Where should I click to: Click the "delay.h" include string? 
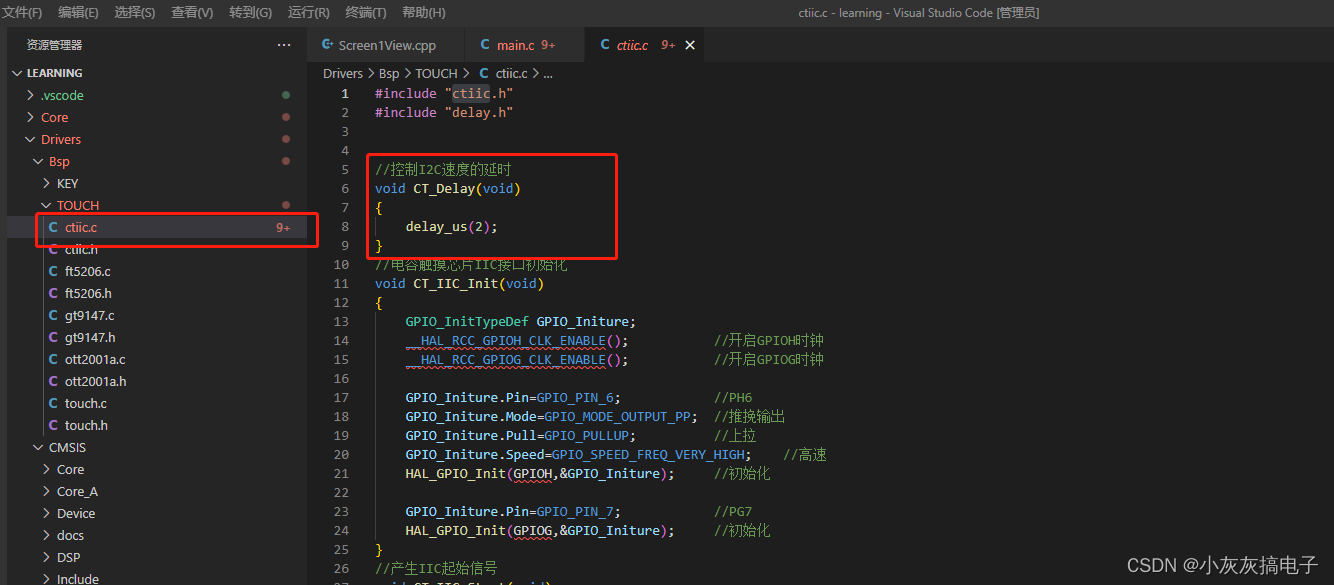tap(478, 112)
